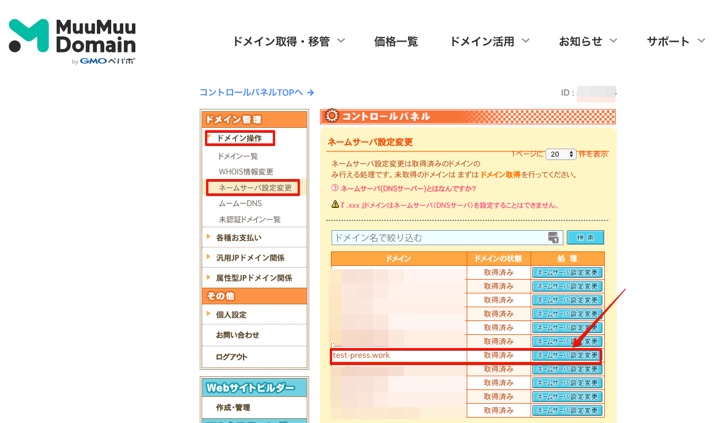Screen dimensions: 720x423
Task: Click ネームサーバ設定変更 button for test-press.work
Action: click(x=567, y=355)
